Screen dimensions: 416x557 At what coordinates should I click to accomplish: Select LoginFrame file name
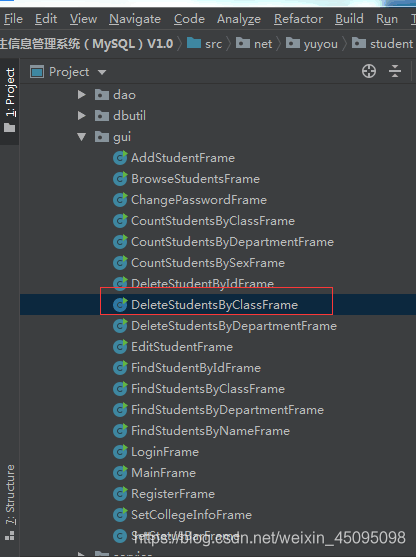tap(165, 451)
